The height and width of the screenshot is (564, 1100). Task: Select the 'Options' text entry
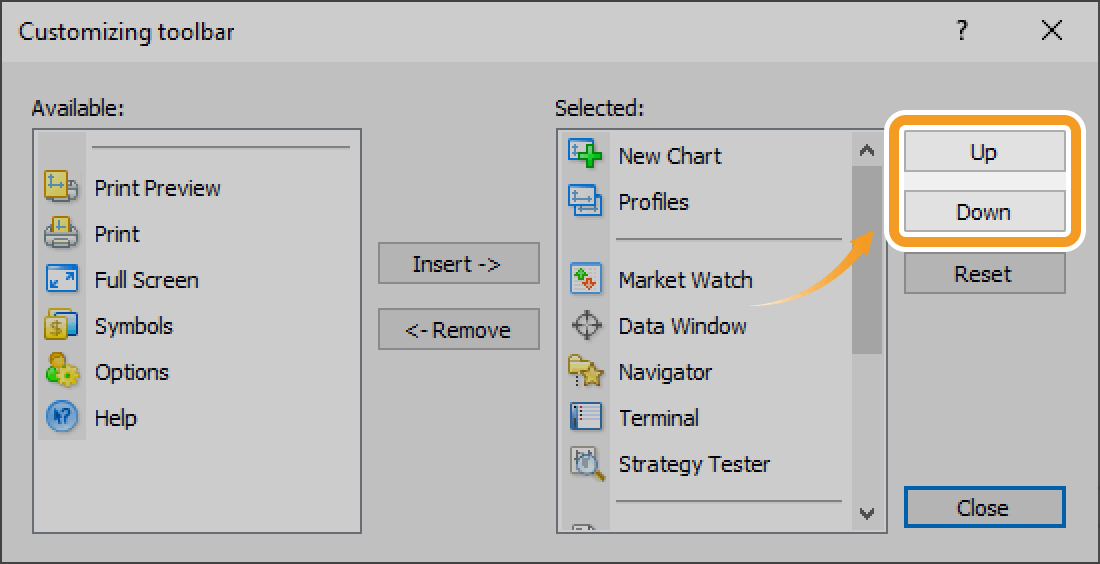[x=132, y=372]
